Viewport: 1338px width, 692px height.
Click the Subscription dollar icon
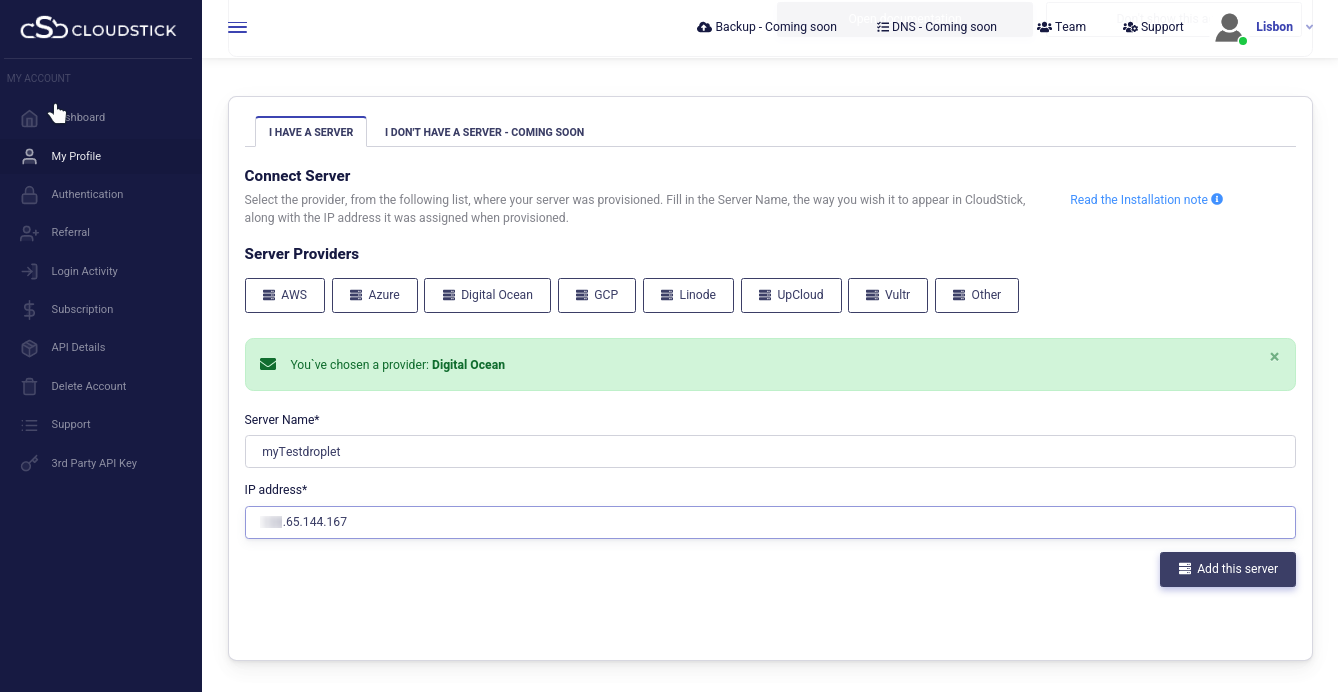click(30, 310)
